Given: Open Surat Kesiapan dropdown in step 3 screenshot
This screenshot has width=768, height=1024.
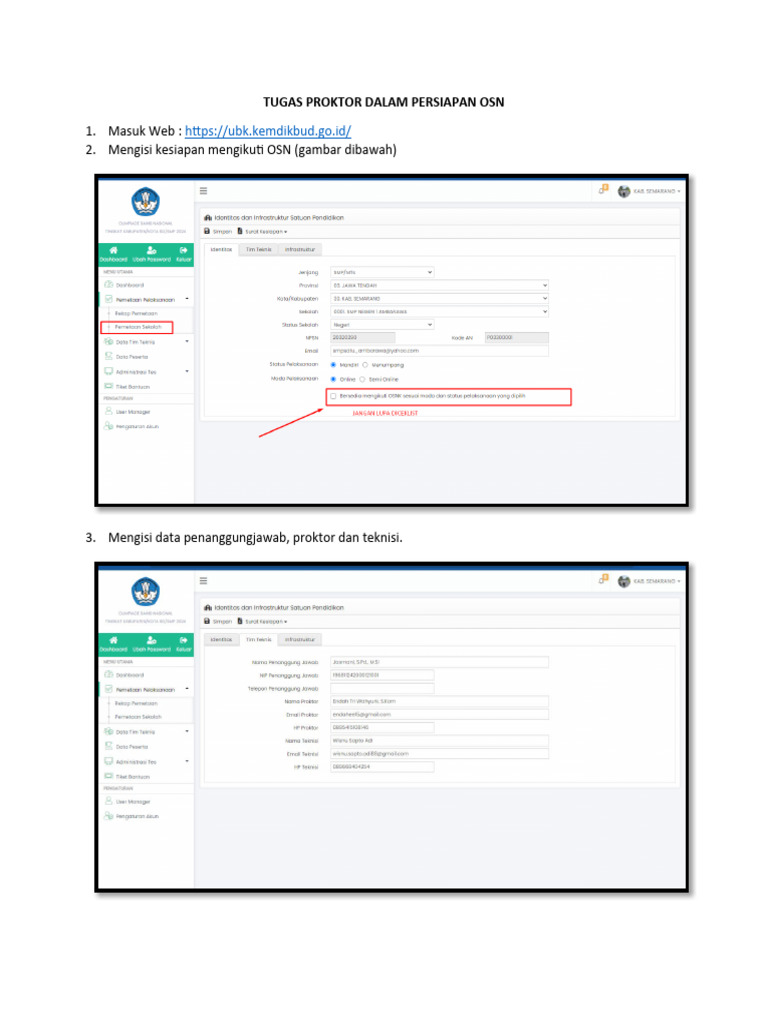Looking at the screenshot, I should click(x=263, y=621).
